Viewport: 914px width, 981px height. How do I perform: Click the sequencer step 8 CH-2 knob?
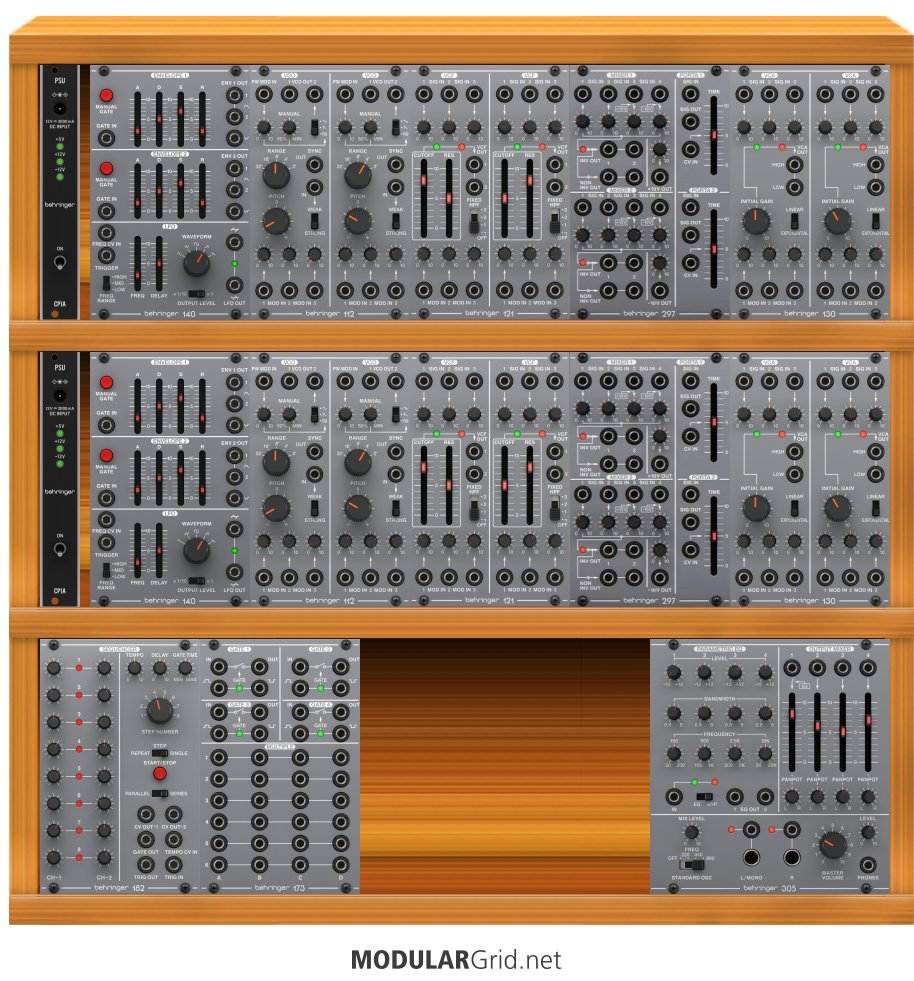tap(104, 858)
